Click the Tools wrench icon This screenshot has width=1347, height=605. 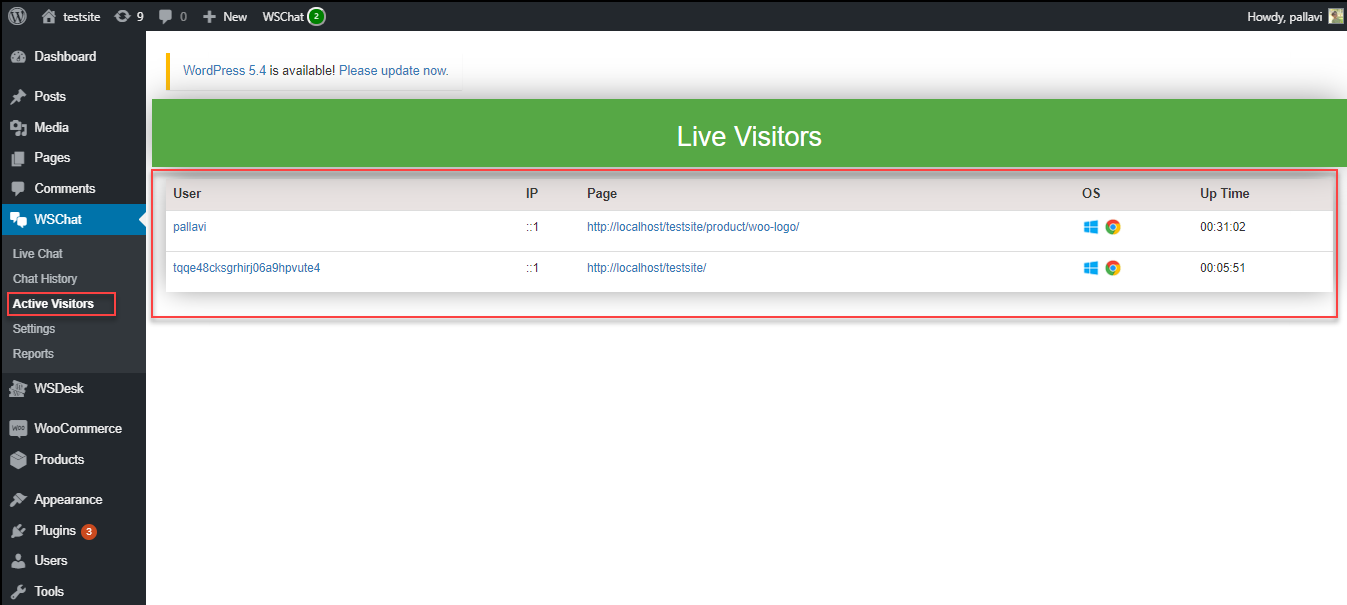tap(18, 592)
